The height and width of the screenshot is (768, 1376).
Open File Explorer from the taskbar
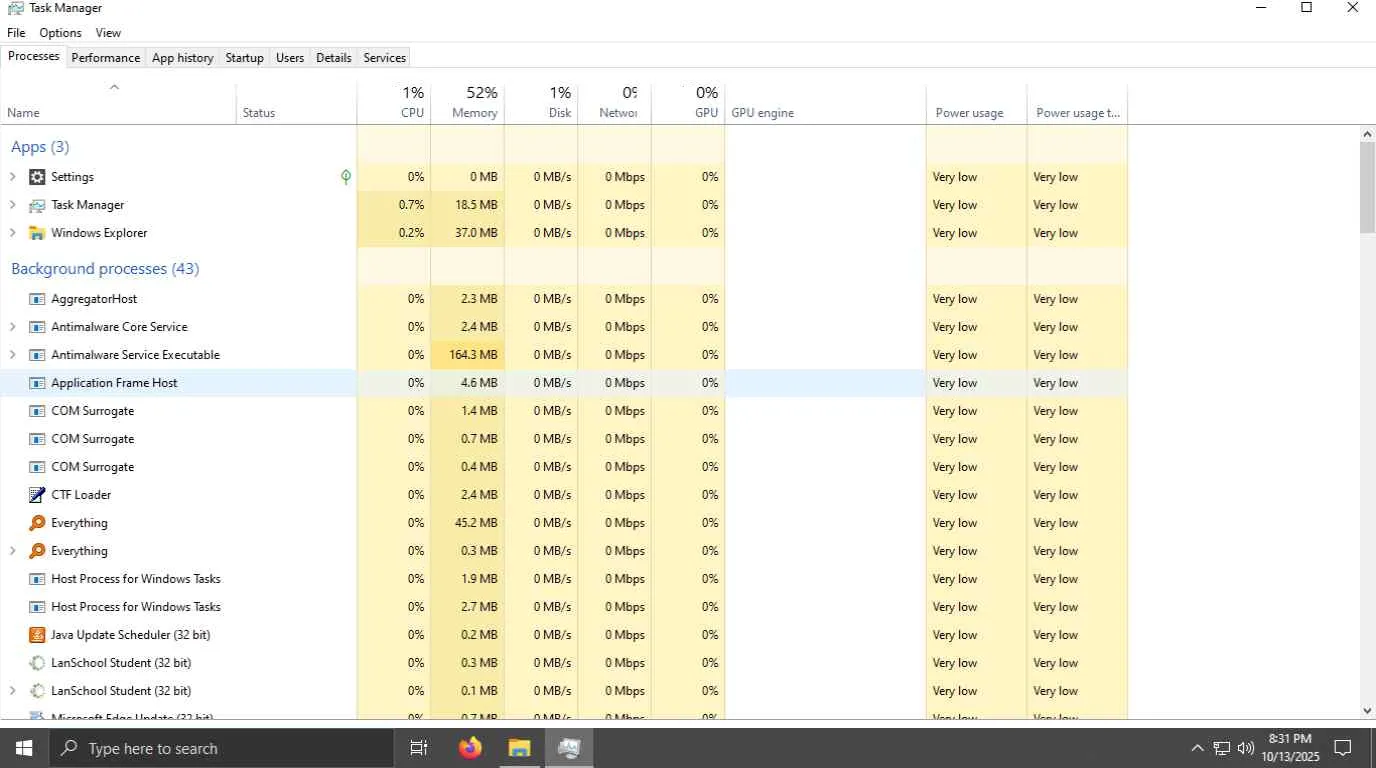[x=519, y=748]
